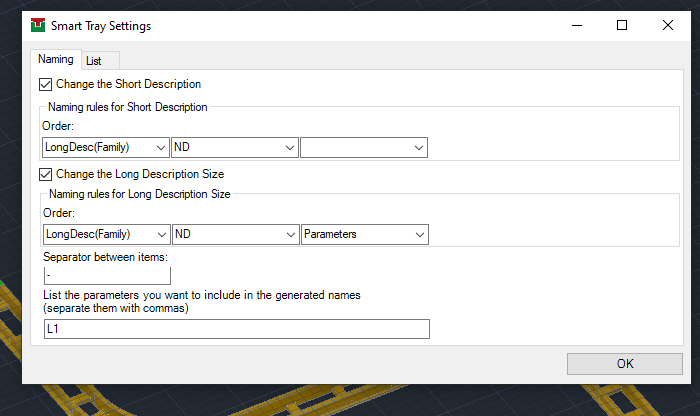700x416 pixels.
Task: Click the parameters list field containing L1
Action: [237, 329]
